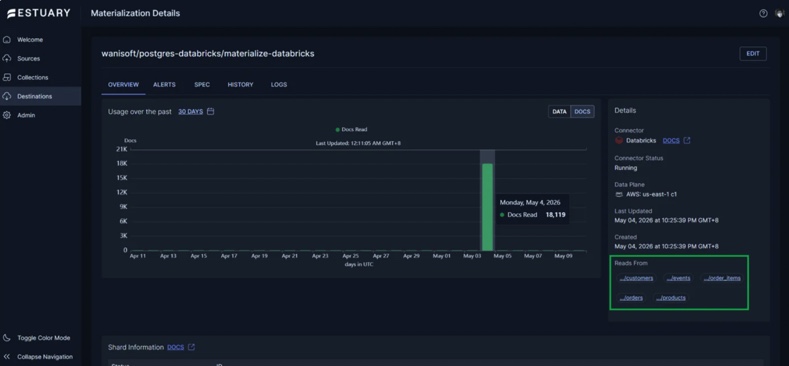Open the 30 DAYS range selector
Screen dimensions: 789x366
(191, 112)
